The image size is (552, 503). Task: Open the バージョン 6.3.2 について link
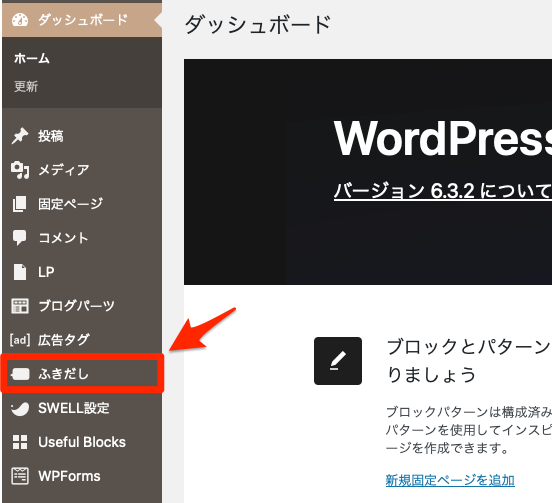[x=443, y=191]
